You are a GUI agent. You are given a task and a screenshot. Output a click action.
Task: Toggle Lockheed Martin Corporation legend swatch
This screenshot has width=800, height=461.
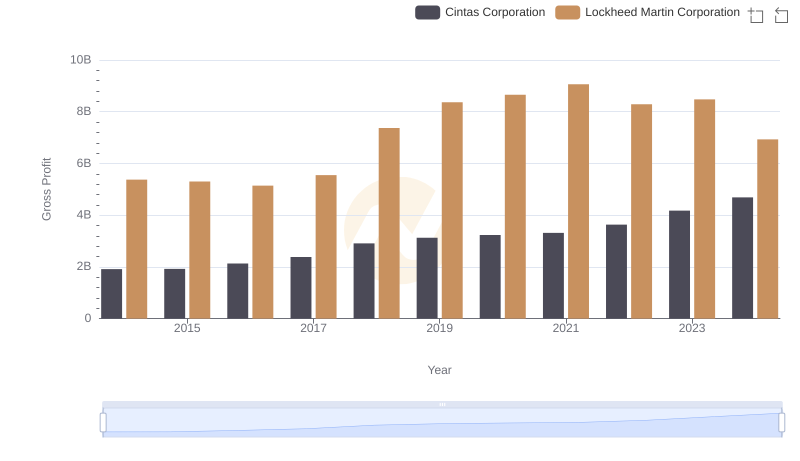(x=567, y=12)
